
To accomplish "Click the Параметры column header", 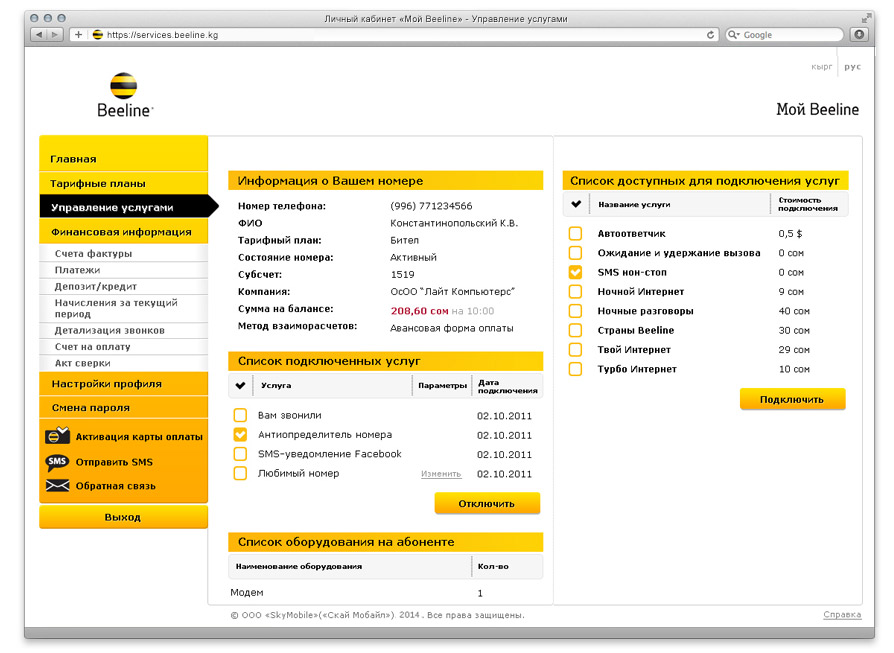I will [442, 386].
